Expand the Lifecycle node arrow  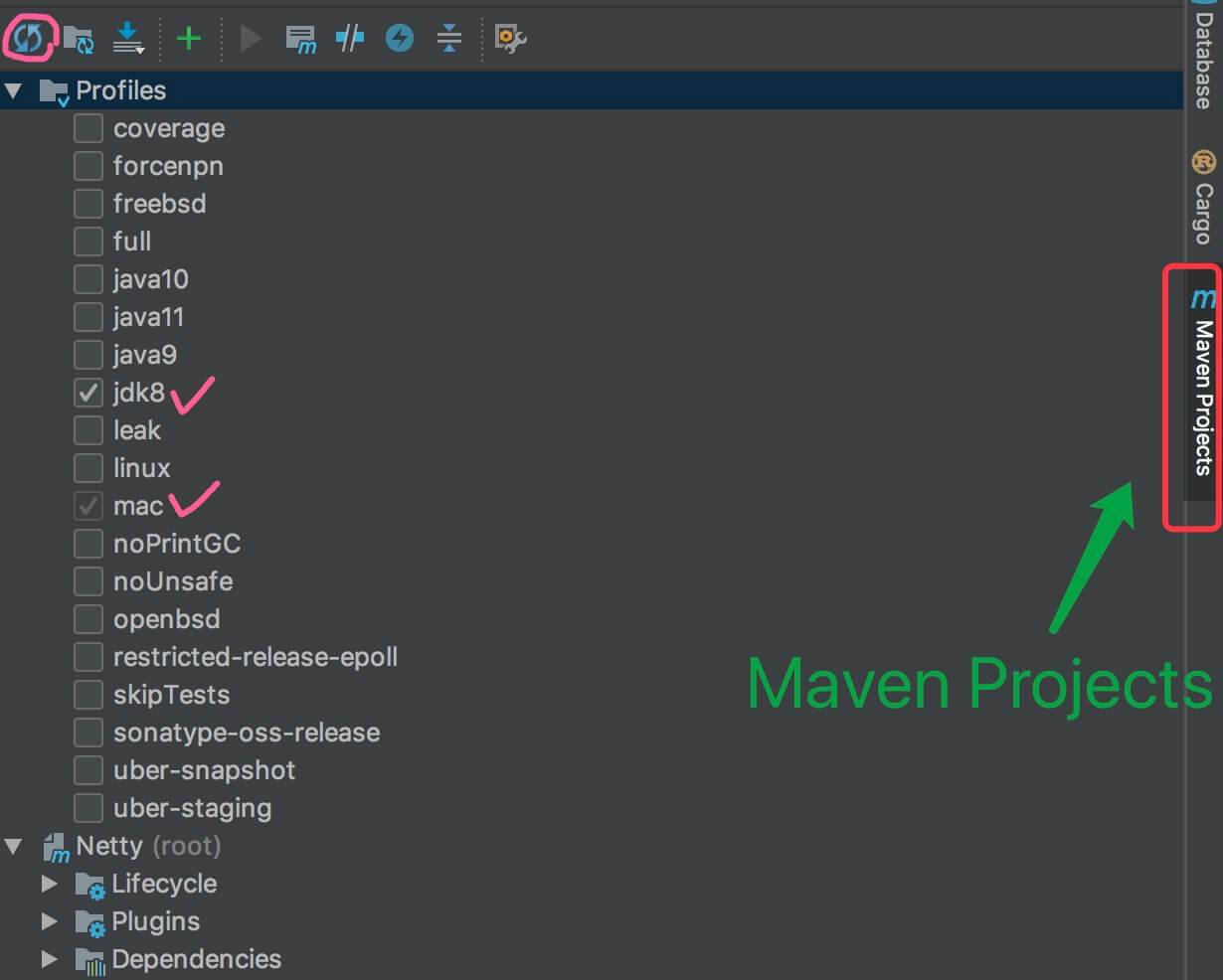click(49, 884)
